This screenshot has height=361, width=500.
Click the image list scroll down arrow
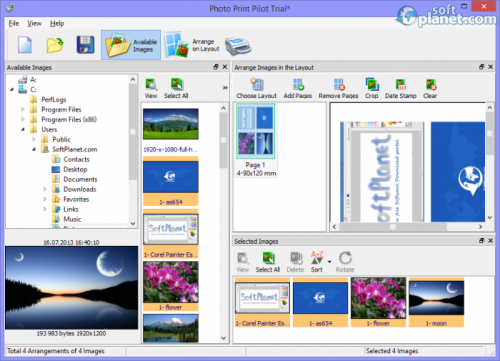pyautogui.click(x=223, y=338)
